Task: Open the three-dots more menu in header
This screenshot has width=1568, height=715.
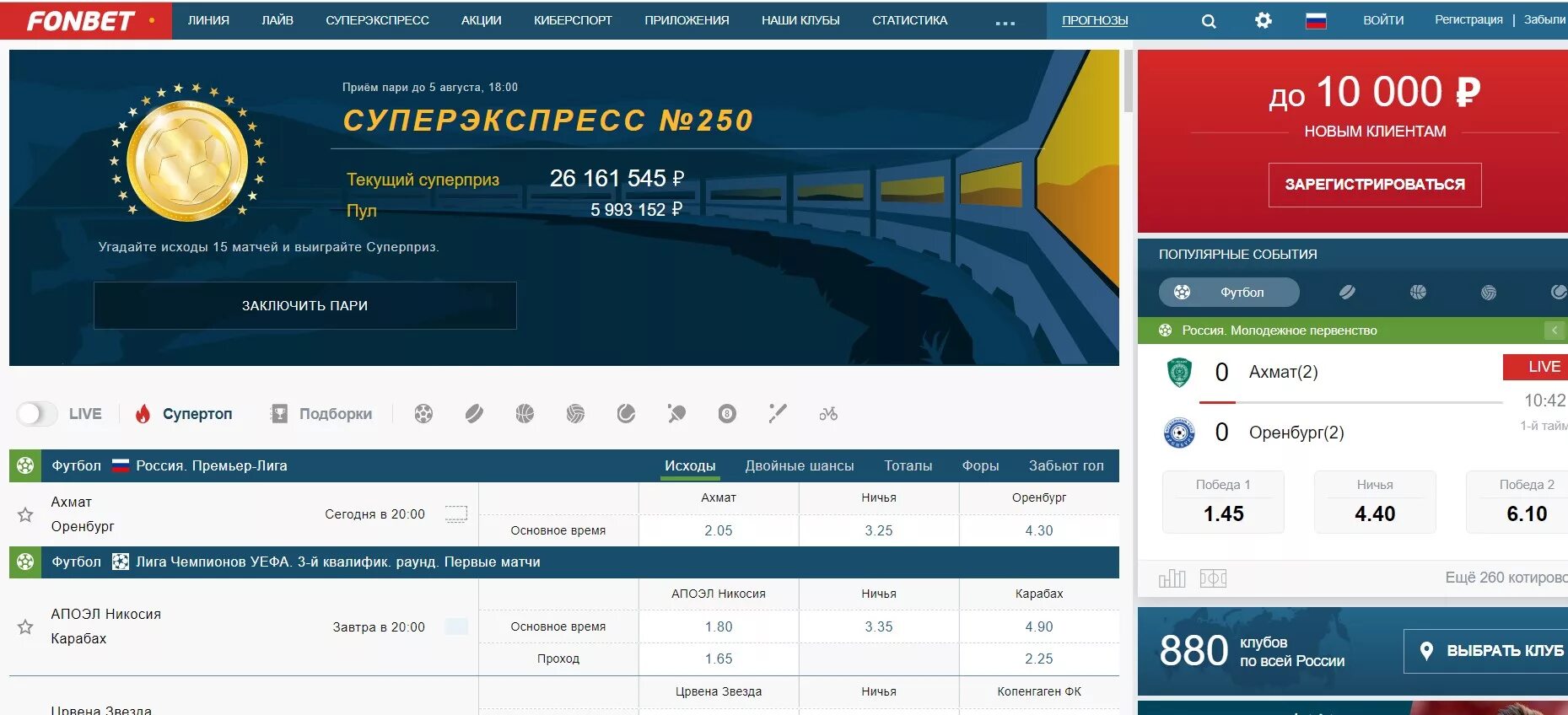Action: point(1005,24)
